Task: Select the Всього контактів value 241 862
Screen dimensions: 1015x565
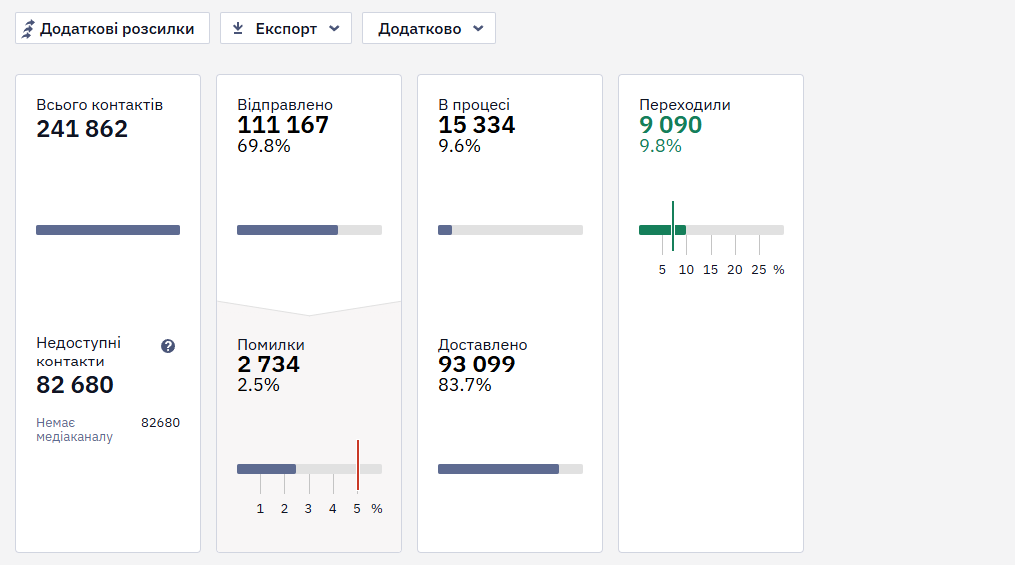Action: [x=82, y=129]
